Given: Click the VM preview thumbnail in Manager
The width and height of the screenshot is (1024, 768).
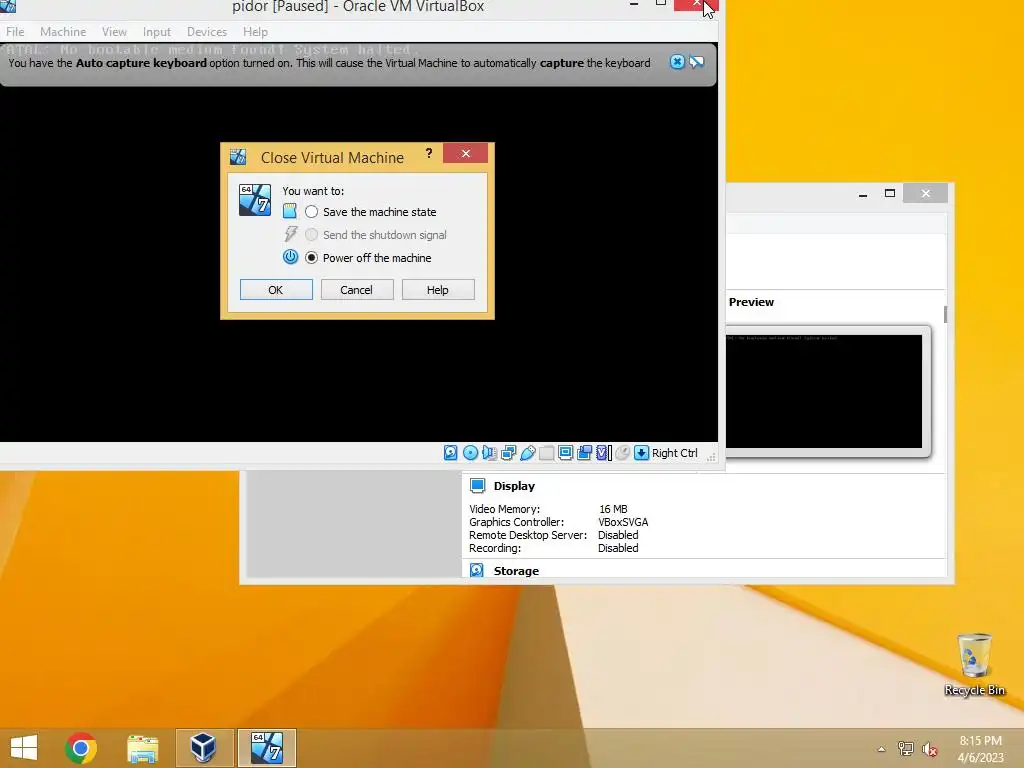Looking at the screenshot, I should point(824,391).
